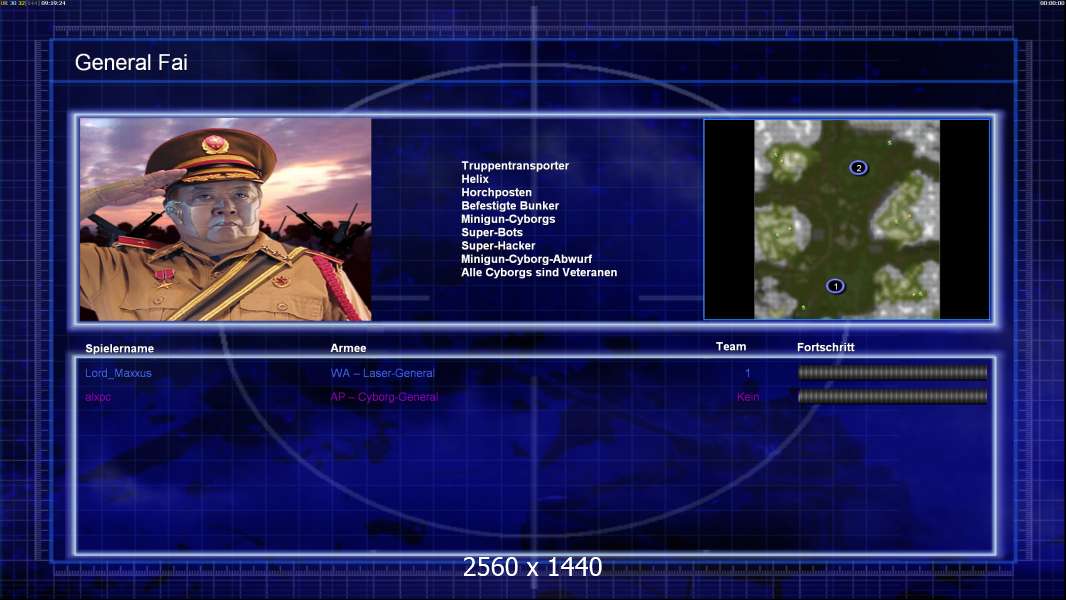Click the General Fai portrait image
Image resolution: width=1066 pixels, height=600 pixels.
pos(226,219)
